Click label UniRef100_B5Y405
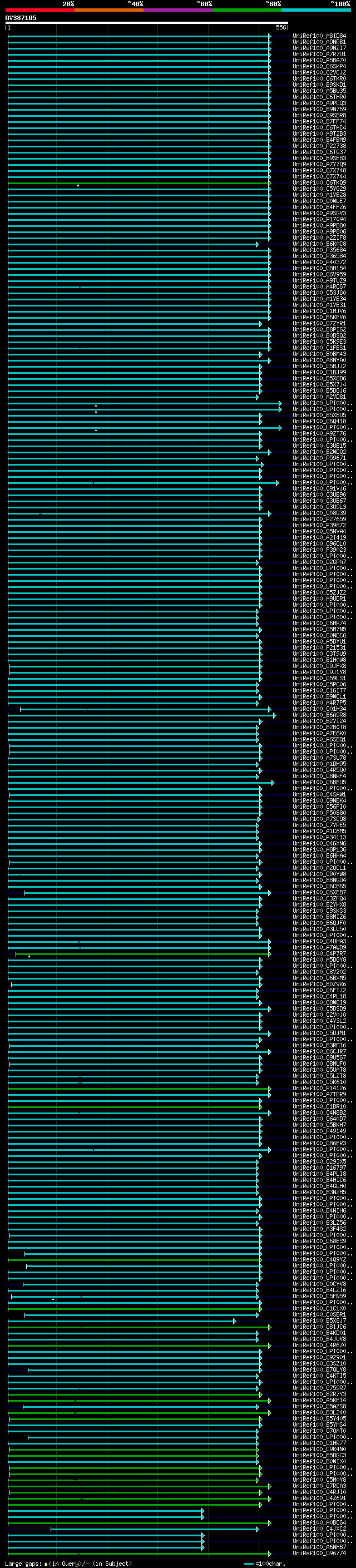Viewport: 356px width, 1568px height. click(x=319, y=1418)
